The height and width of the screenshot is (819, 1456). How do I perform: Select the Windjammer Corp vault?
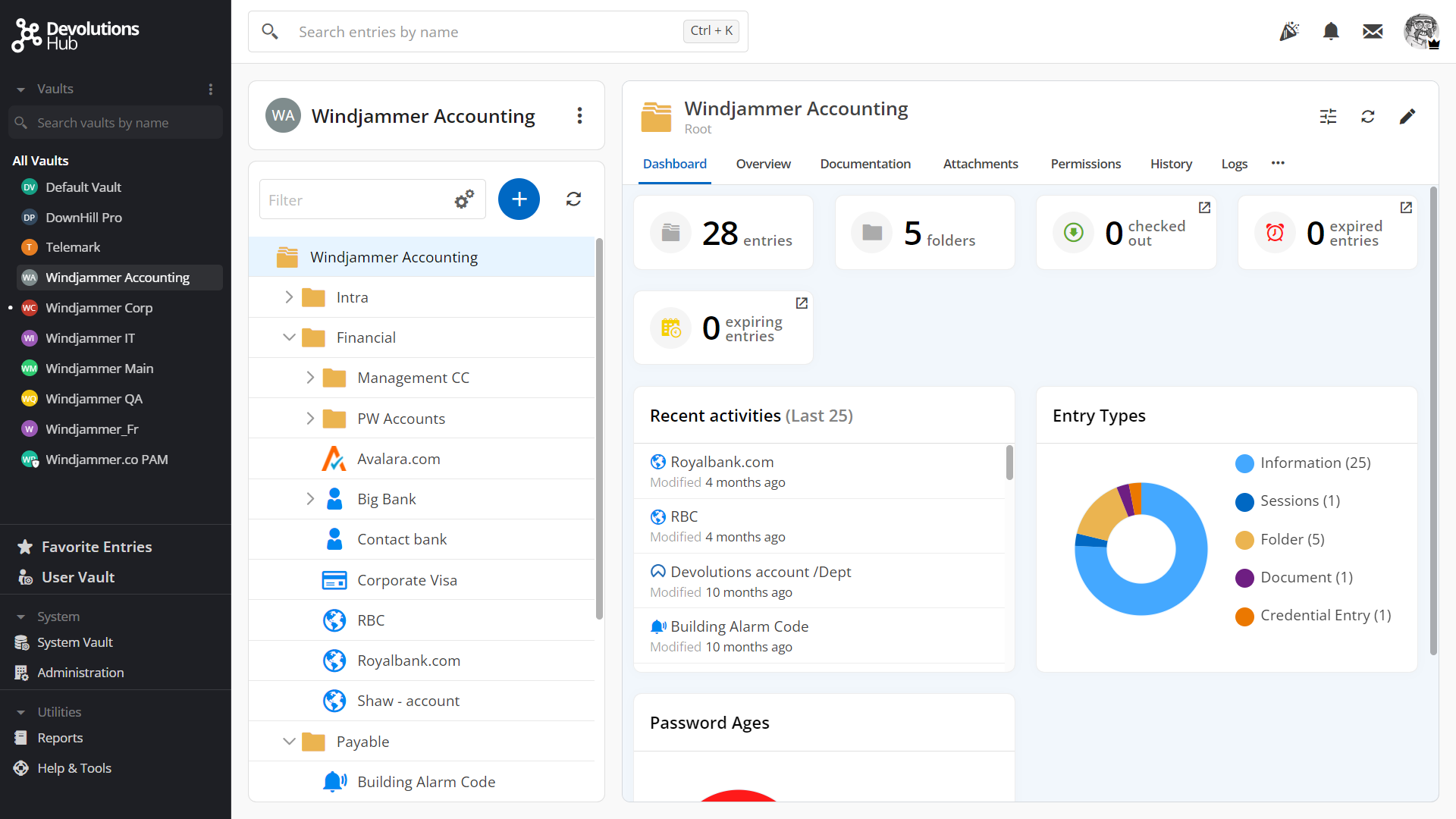[99, 308]
